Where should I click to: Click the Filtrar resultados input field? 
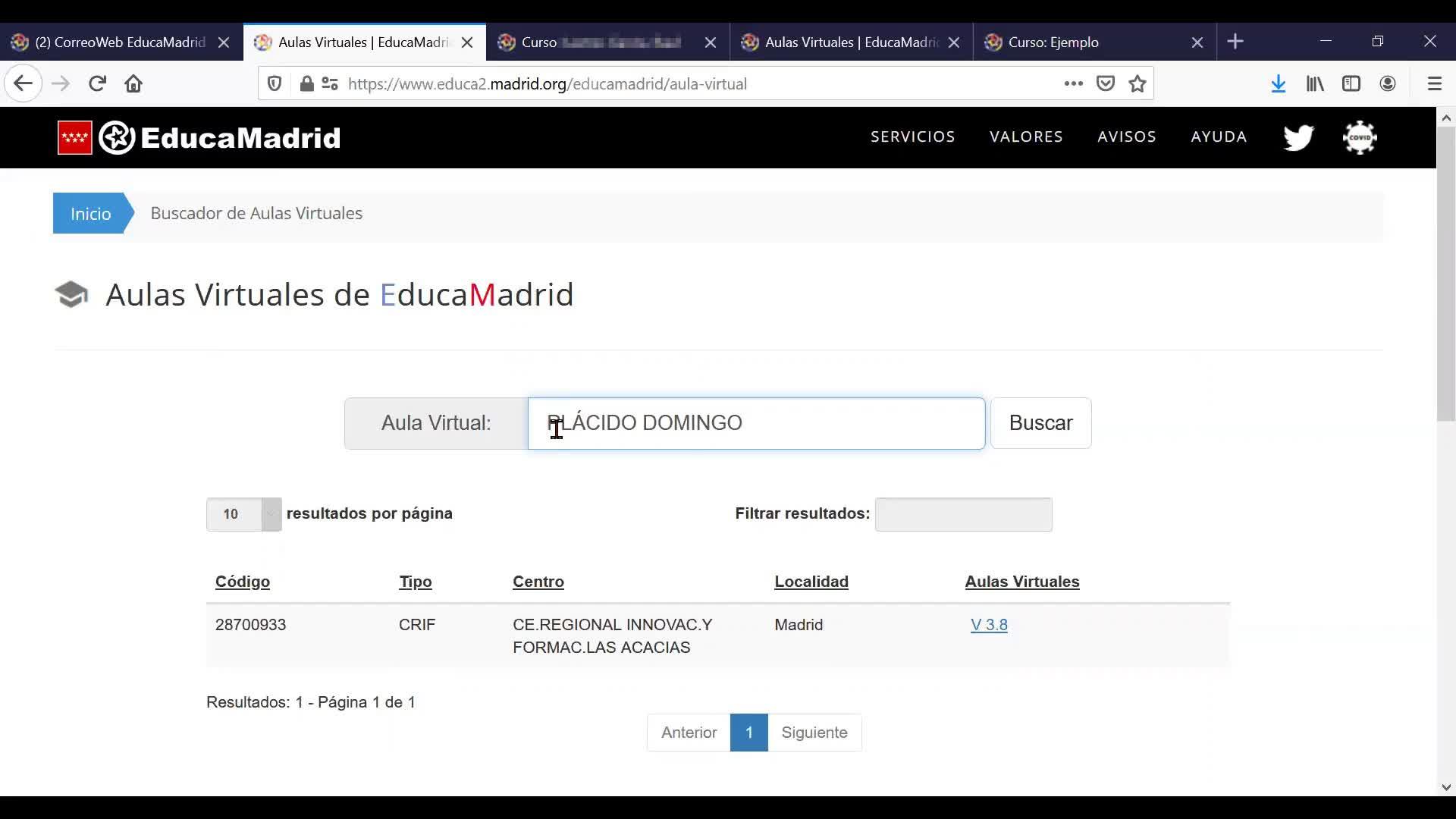963,514
